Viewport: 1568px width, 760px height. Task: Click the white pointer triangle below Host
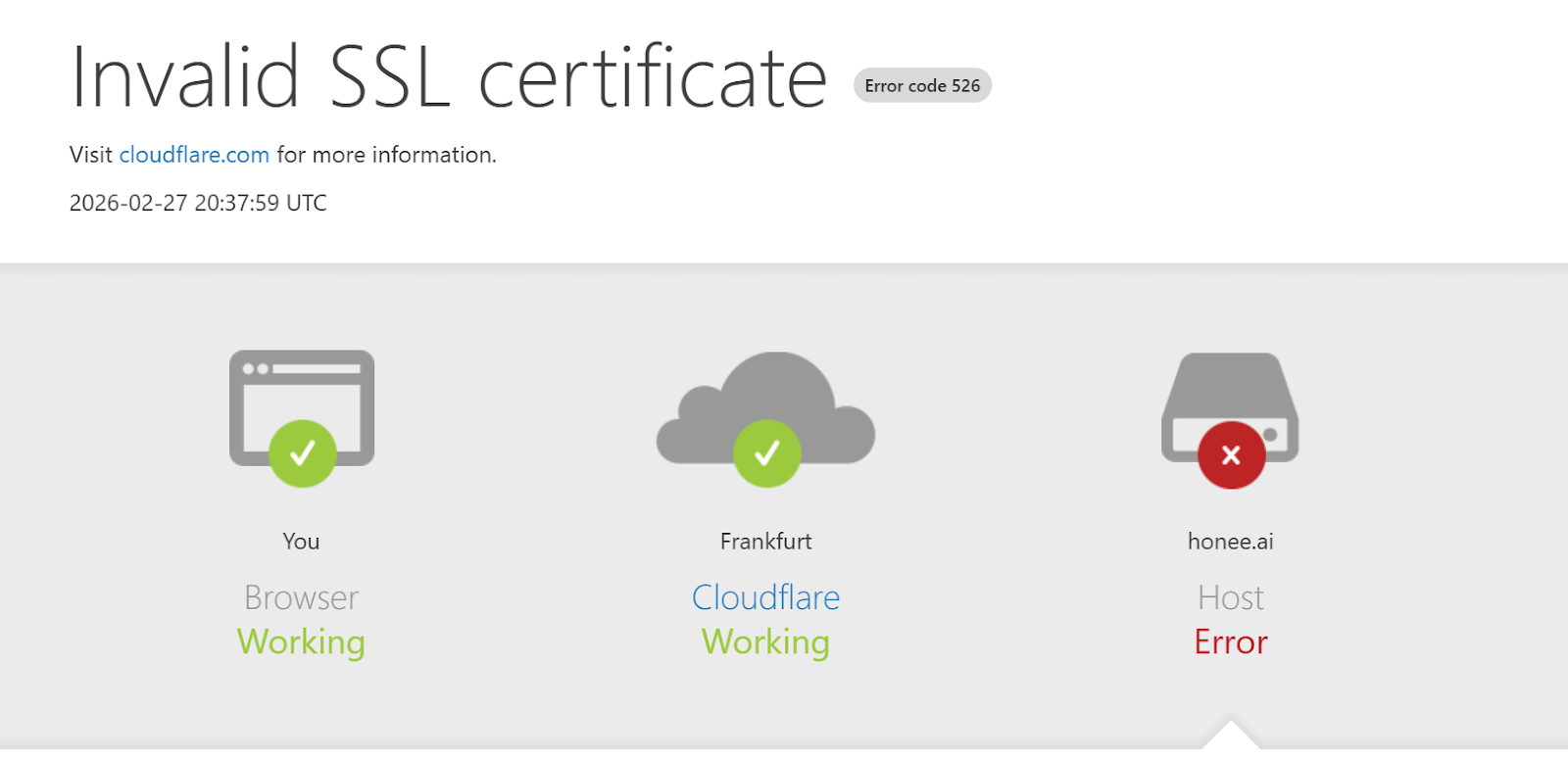pos(1230,739)
